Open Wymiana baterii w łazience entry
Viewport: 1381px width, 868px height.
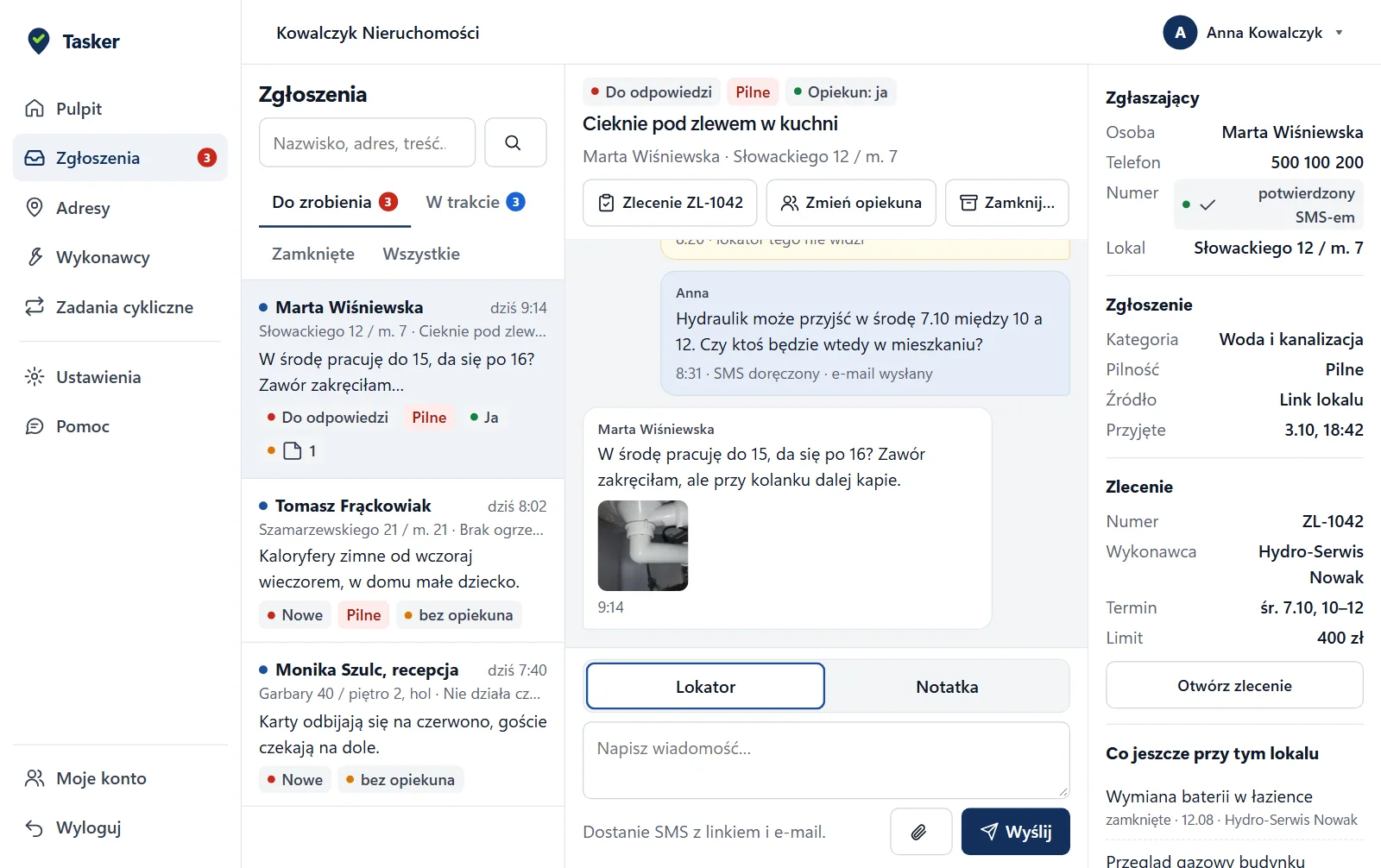(x=1234, y=808)
